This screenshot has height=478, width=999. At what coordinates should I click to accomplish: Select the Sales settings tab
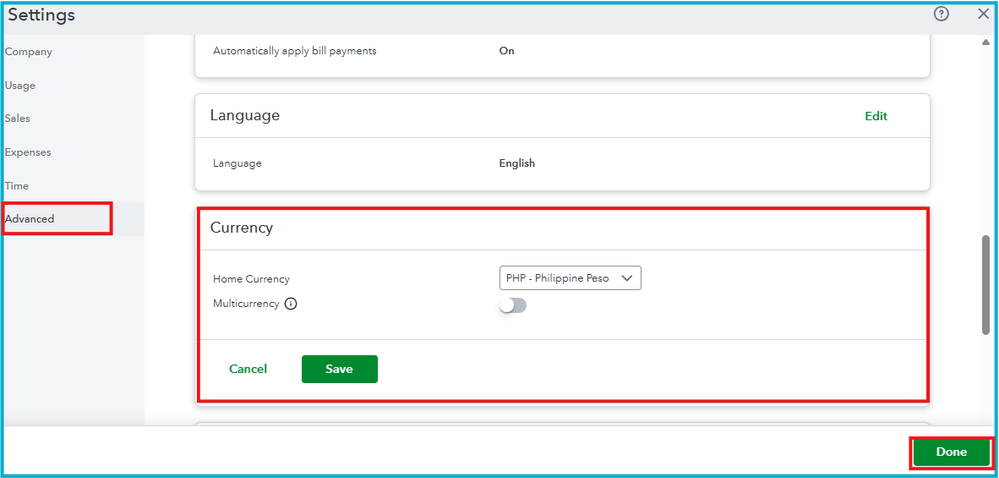pyautogui.click(x=18, y=118)
